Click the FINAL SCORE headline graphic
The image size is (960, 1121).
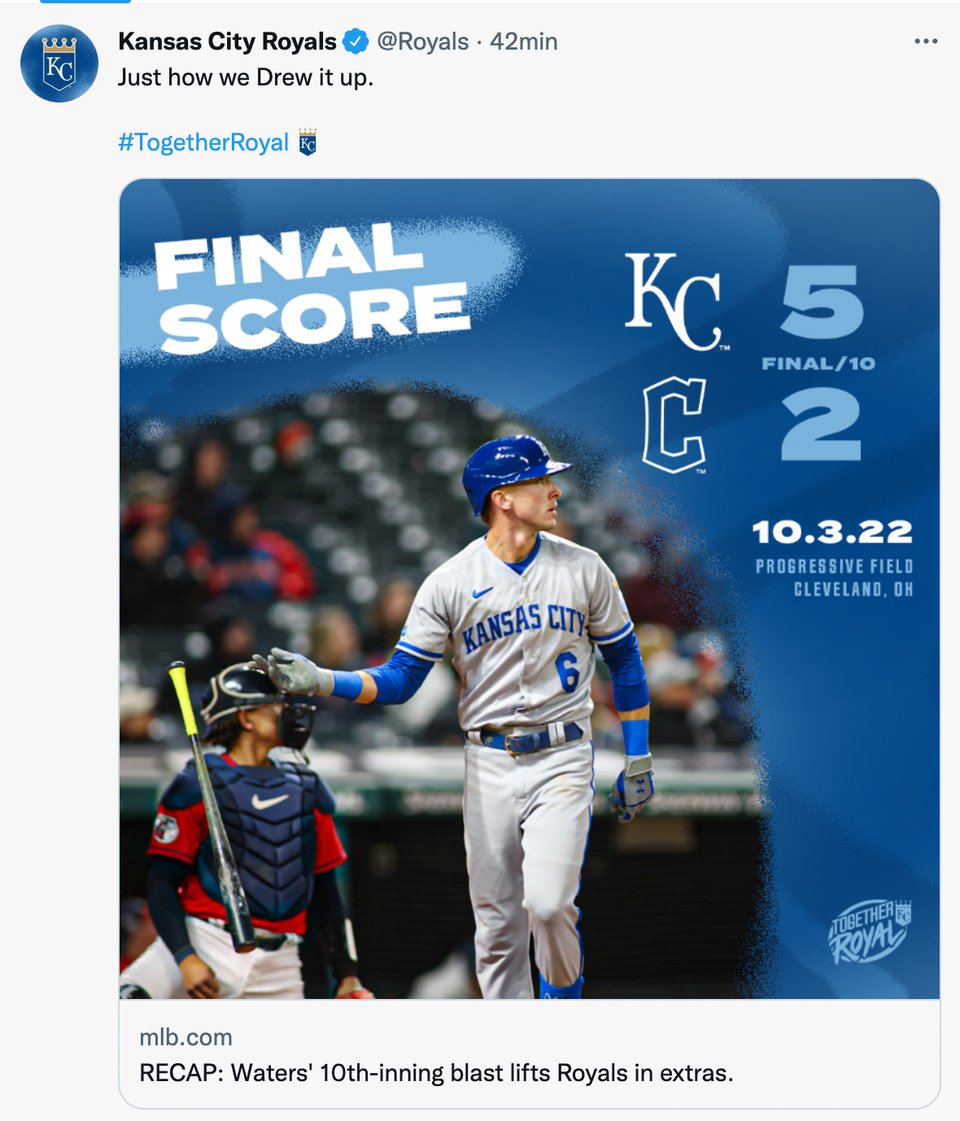312,289
